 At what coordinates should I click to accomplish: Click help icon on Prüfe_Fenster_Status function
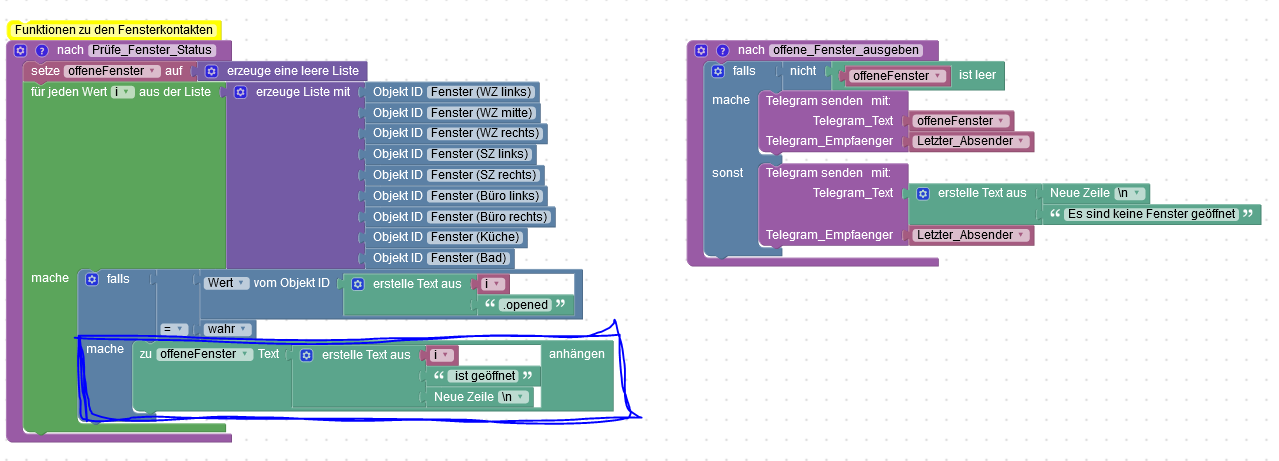(x=42, y=50)
